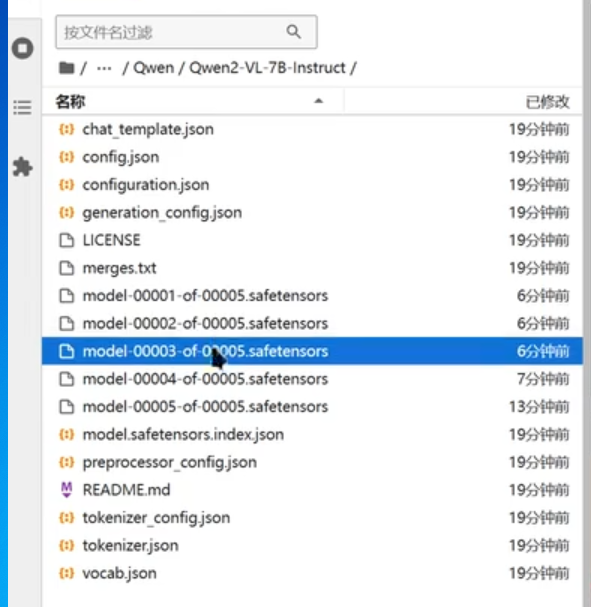Click 7分钟前 modified time of model-00004
This screenshot has height=607, width=591.
point(543,379)
